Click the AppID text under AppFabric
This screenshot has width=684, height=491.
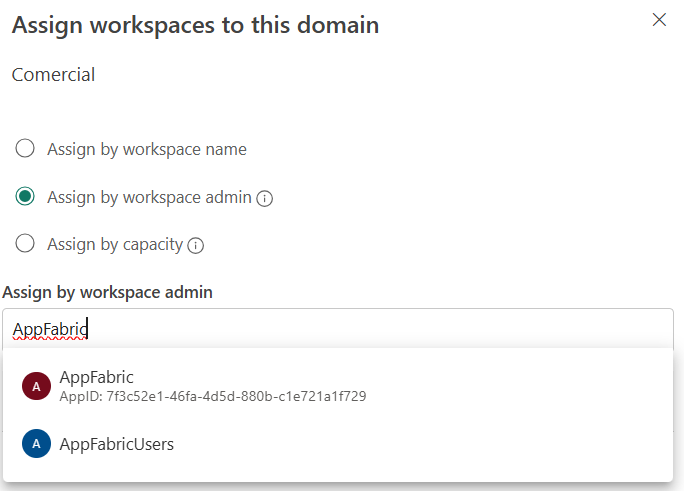tap(213, 396)
